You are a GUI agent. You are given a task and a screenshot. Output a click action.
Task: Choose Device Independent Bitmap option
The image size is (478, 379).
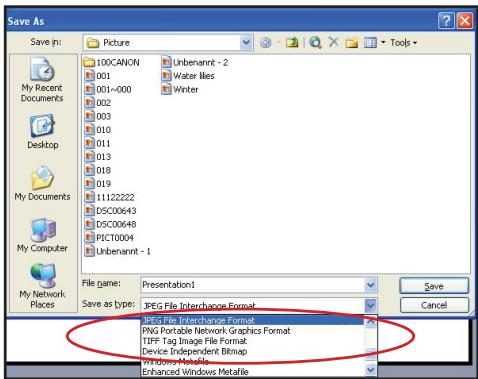click(253, 351)
